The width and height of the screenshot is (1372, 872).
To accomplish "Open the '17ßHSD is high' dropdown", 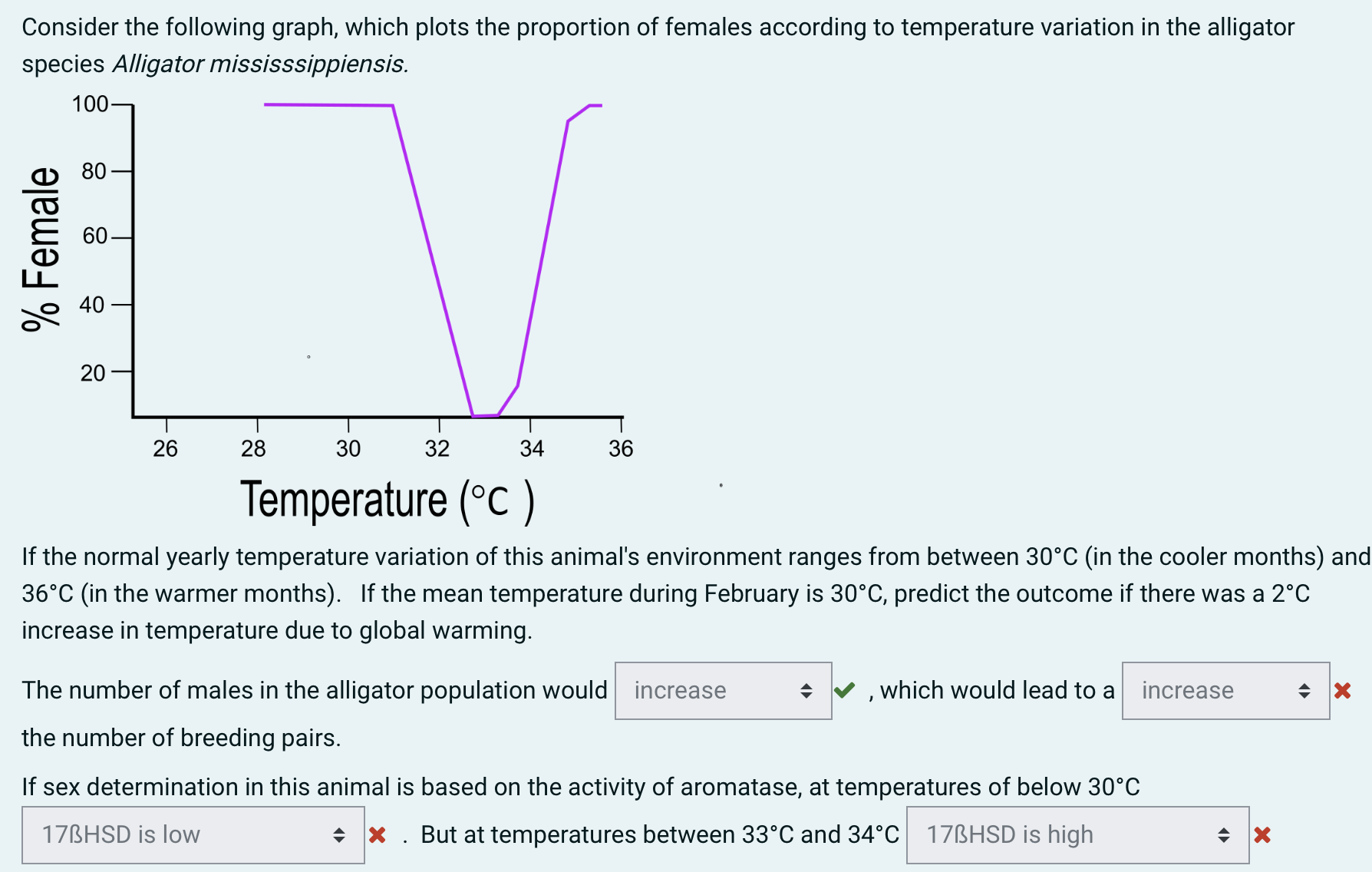I will [x=1074, y=834].
